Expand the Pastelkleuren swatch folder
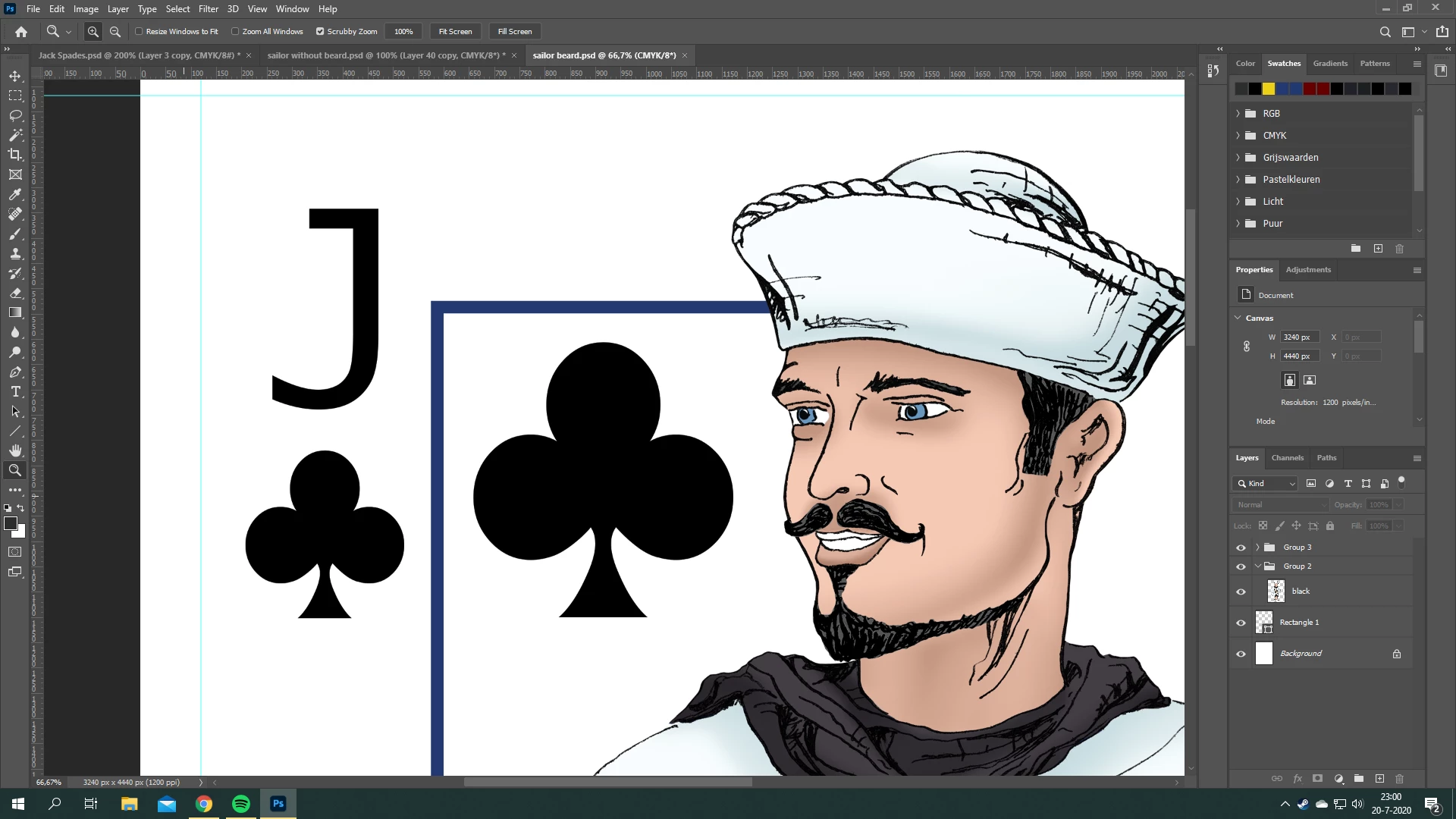This screenshot has height=819, width=1456. [x=1238, y=180]
